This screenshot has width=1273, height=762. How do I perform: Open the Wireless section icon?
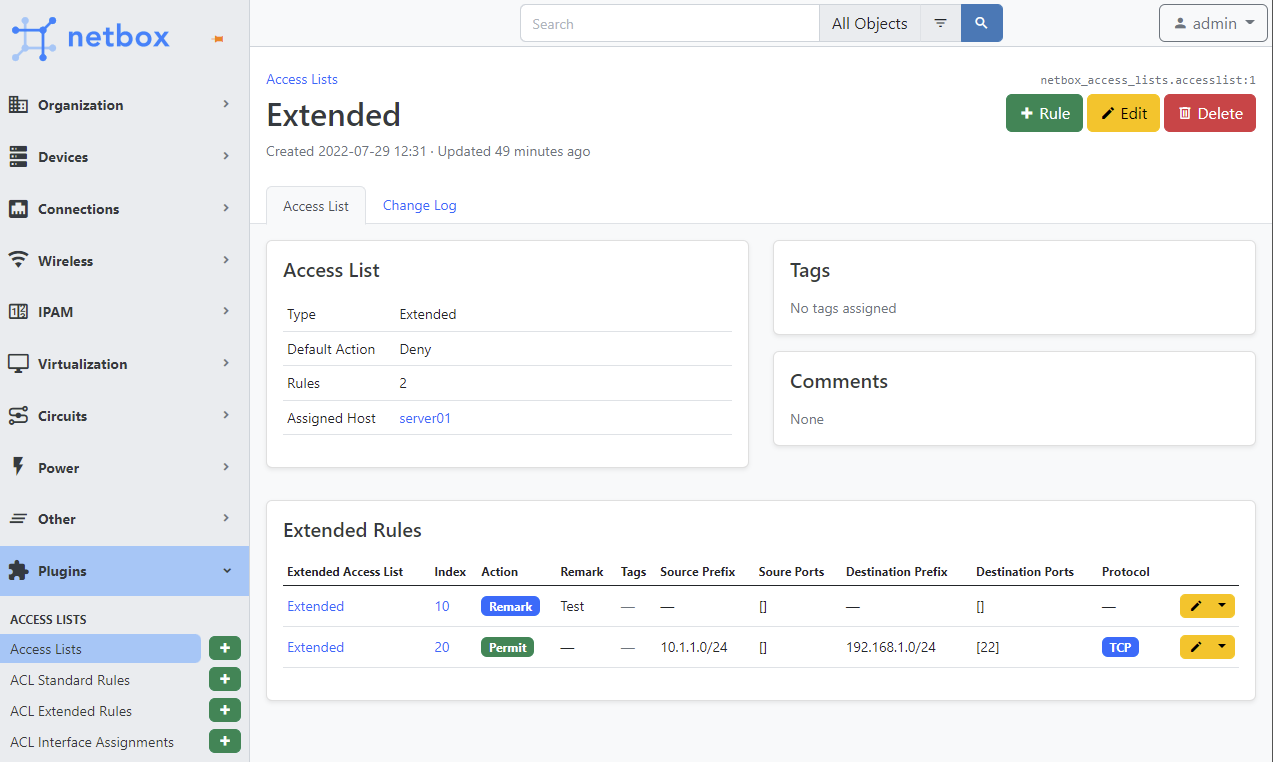pos(17,260)
